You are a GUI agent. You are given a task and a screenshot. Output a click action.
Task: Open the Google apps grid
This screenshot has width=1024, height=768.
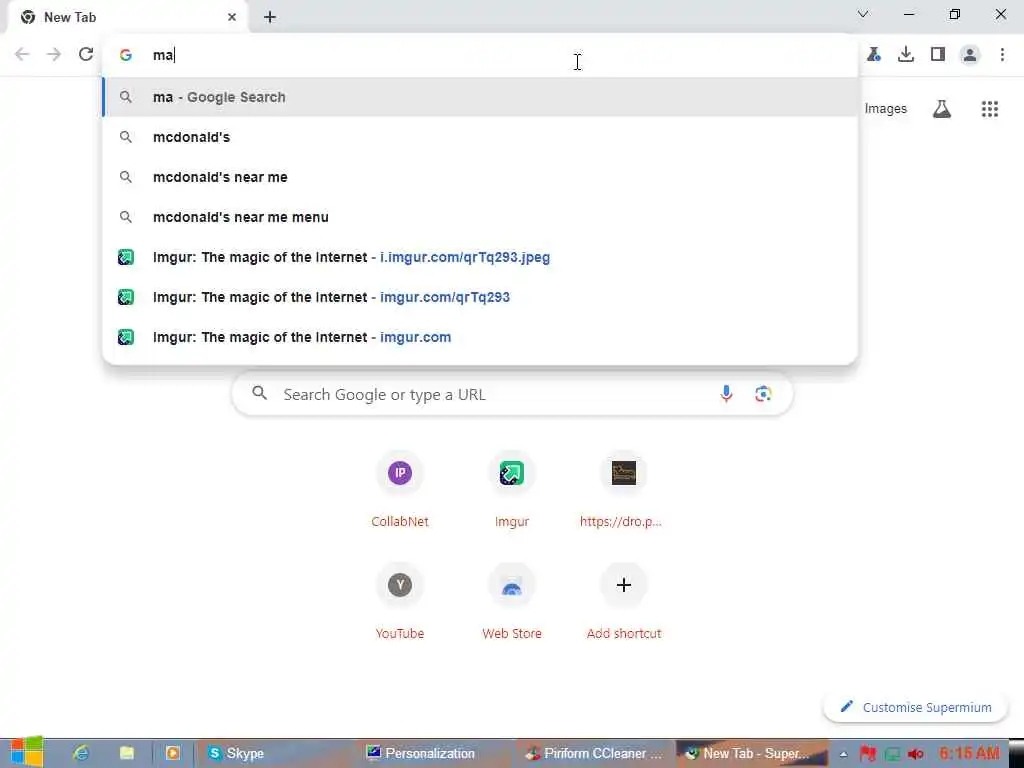point(990,109)
